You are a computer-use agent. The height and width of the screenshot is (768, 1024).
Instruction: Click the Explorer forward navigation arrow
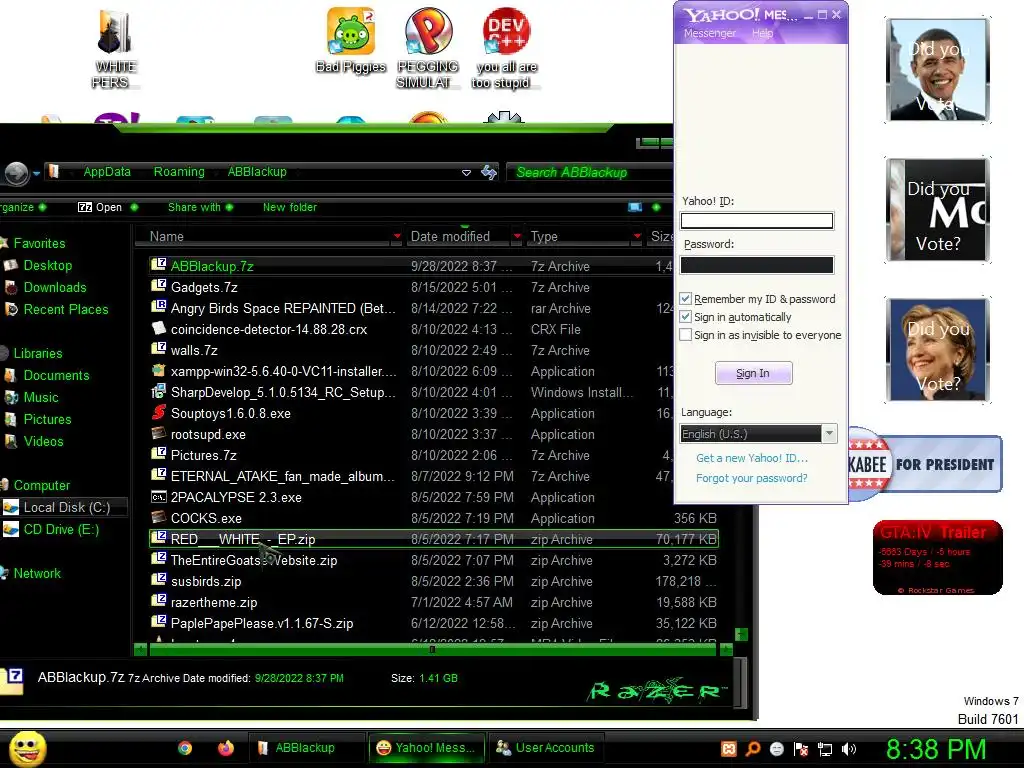(16, 173)
